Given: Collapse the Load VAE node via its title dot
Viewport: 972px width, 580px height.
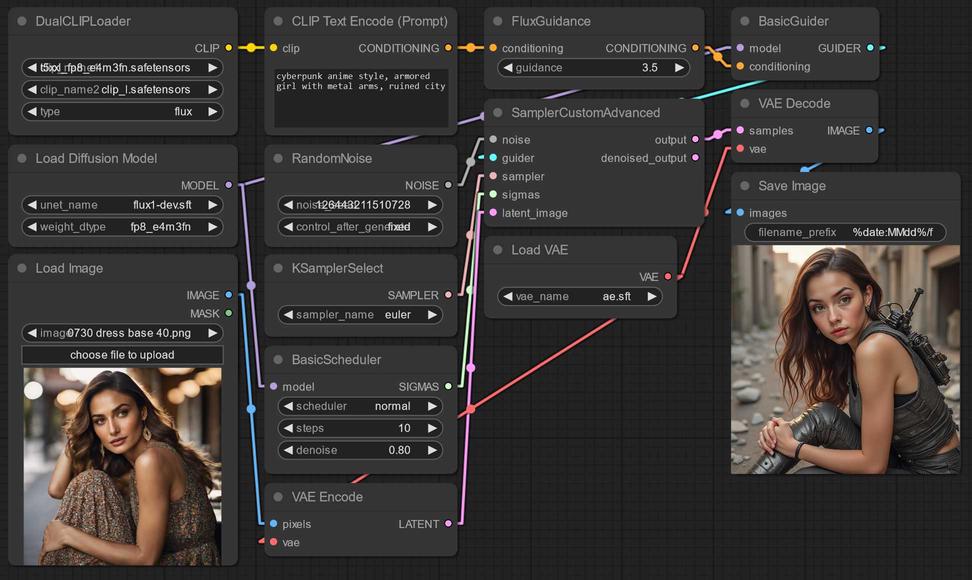Looking at the screenshot, I should click(498, 250).
